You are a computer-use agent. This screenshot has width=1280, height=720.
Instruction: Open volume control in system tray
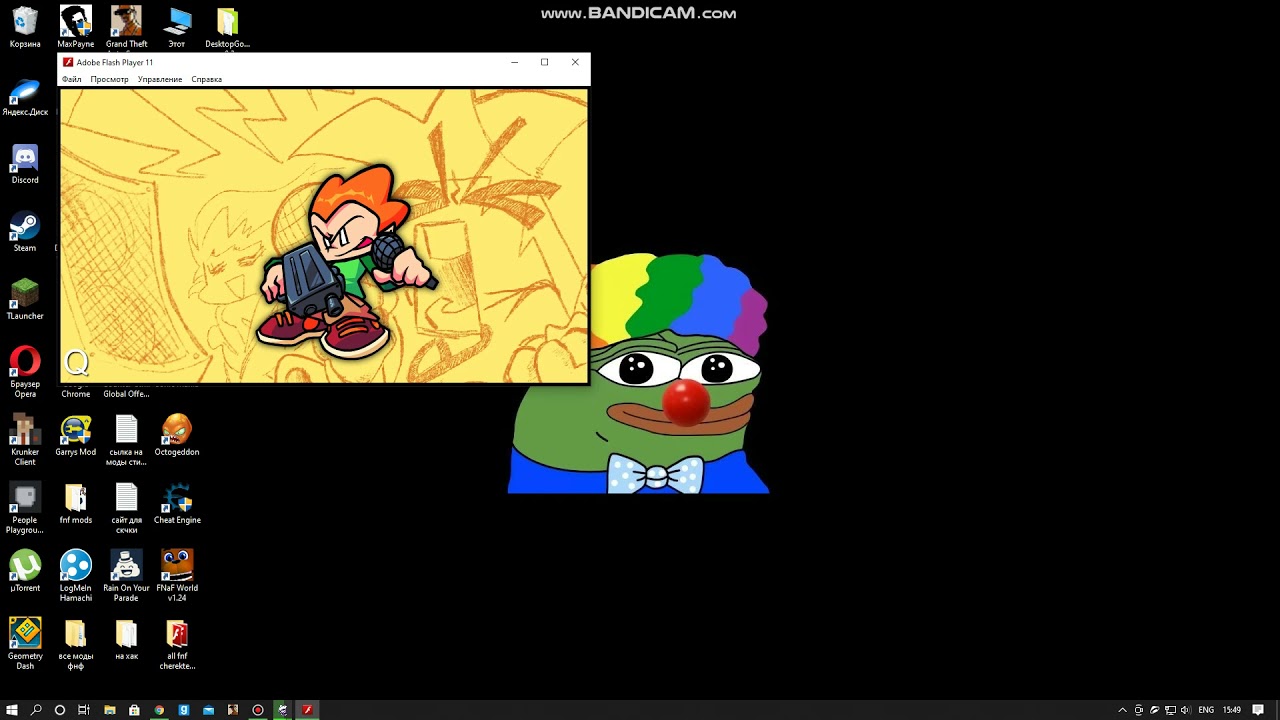(1186, 710)
